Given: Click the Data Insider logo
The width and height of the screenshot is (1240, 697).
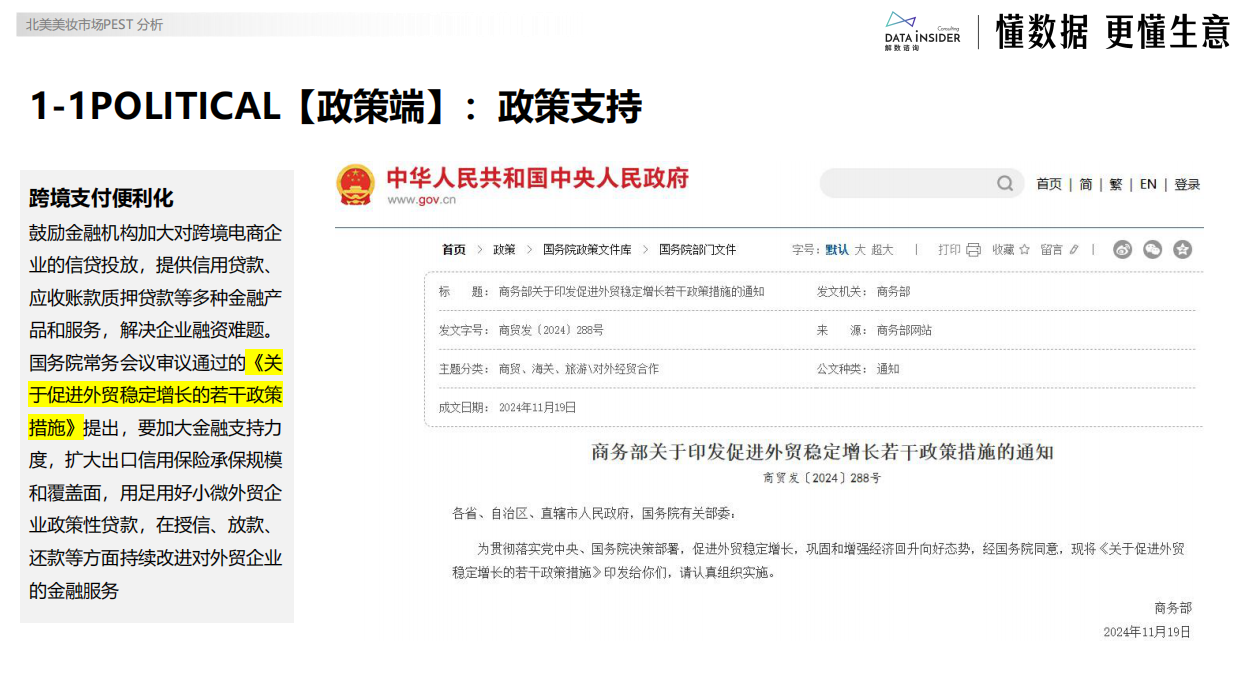Looking at the screenshot, I should 922,32.
